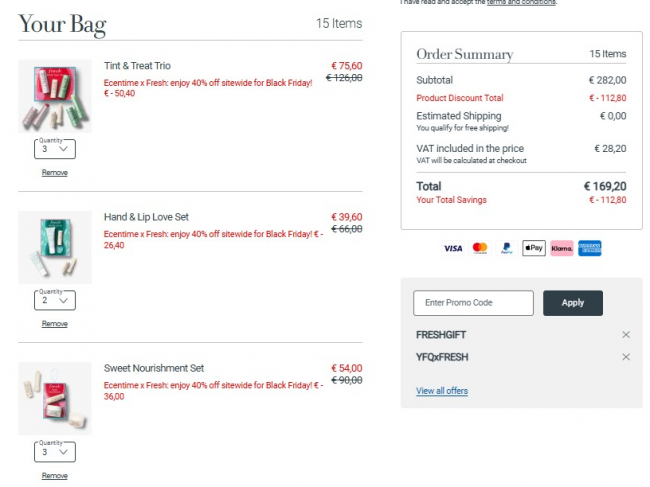Open quantity dropdown for Hand & Lip Love Set
Image resolution: width=650 pixels, height=487 pixels.
tap(55, 300)
